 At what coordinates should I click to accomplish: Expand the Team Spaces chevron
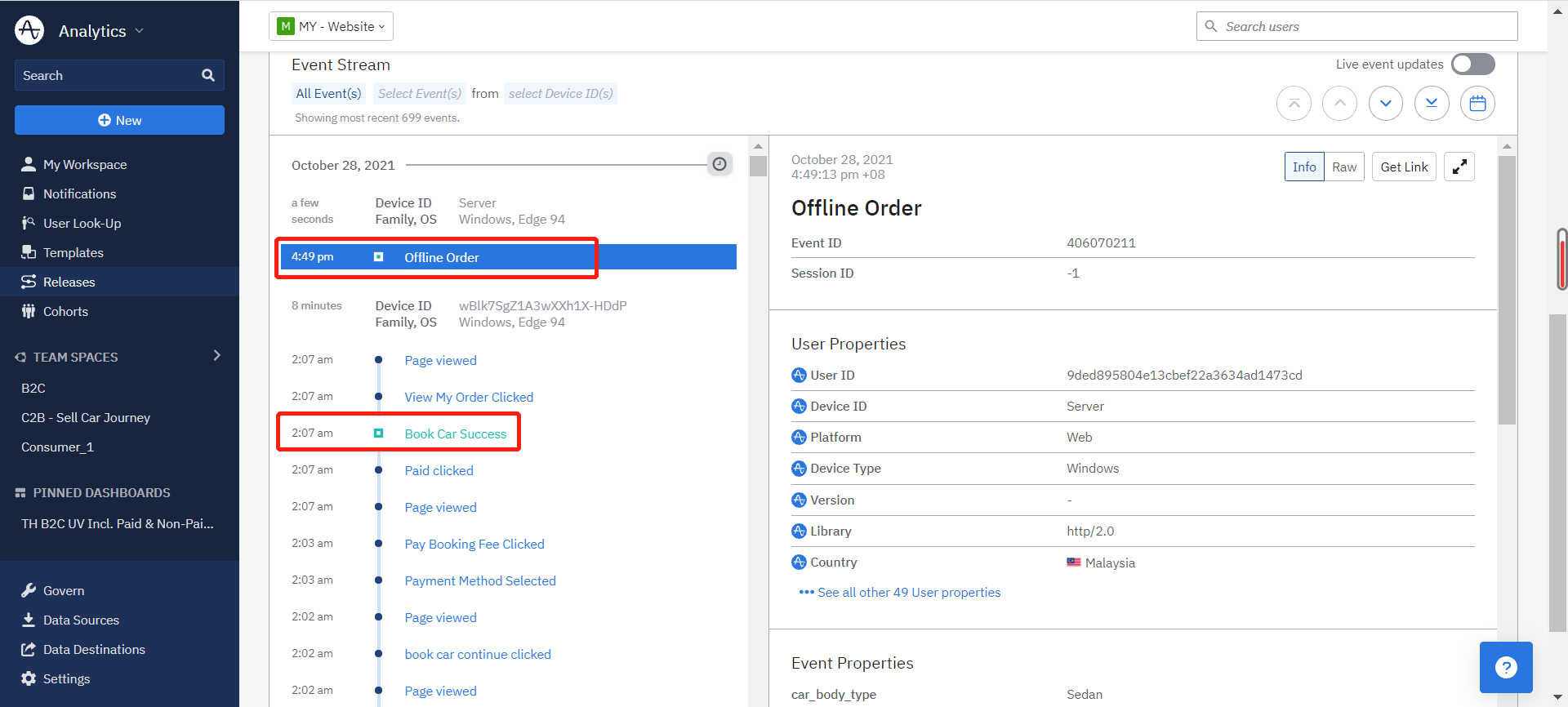click(216, 355)
